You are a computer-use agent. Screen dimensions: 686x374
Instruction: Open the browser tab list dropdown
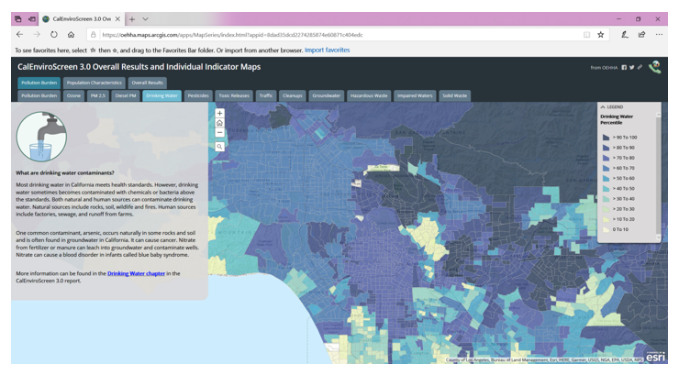tap(145, 19)
